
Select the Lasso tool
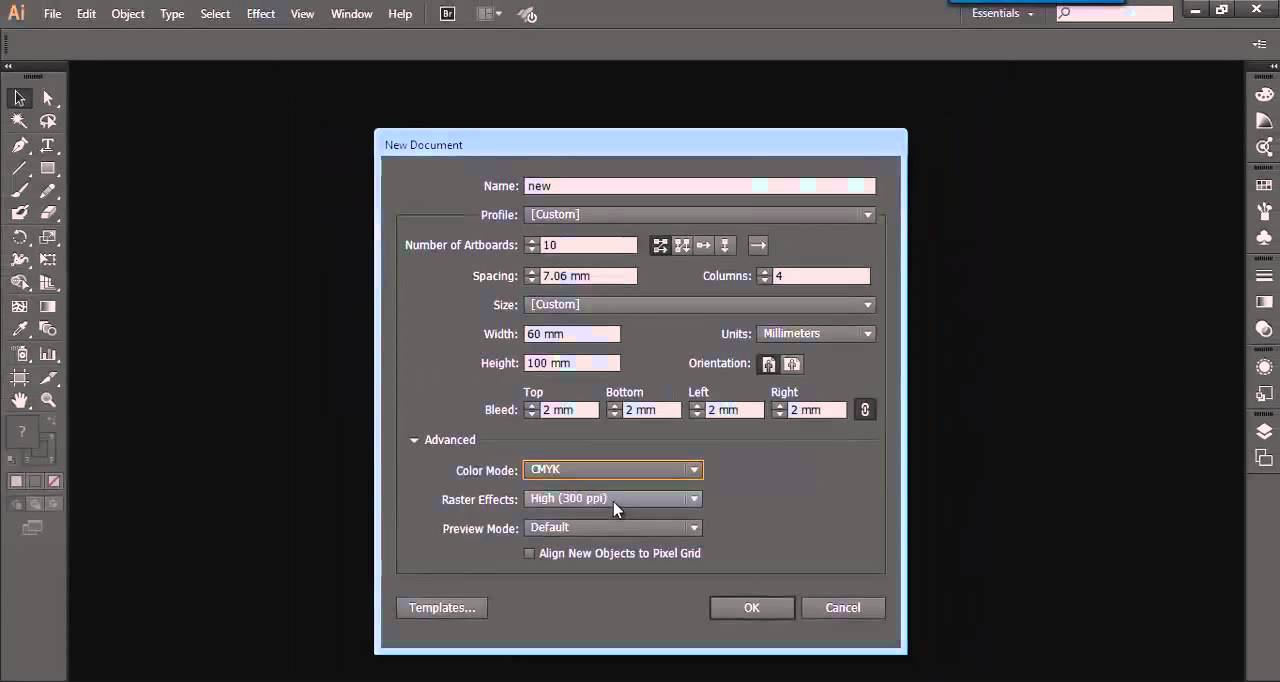(48, 121)
